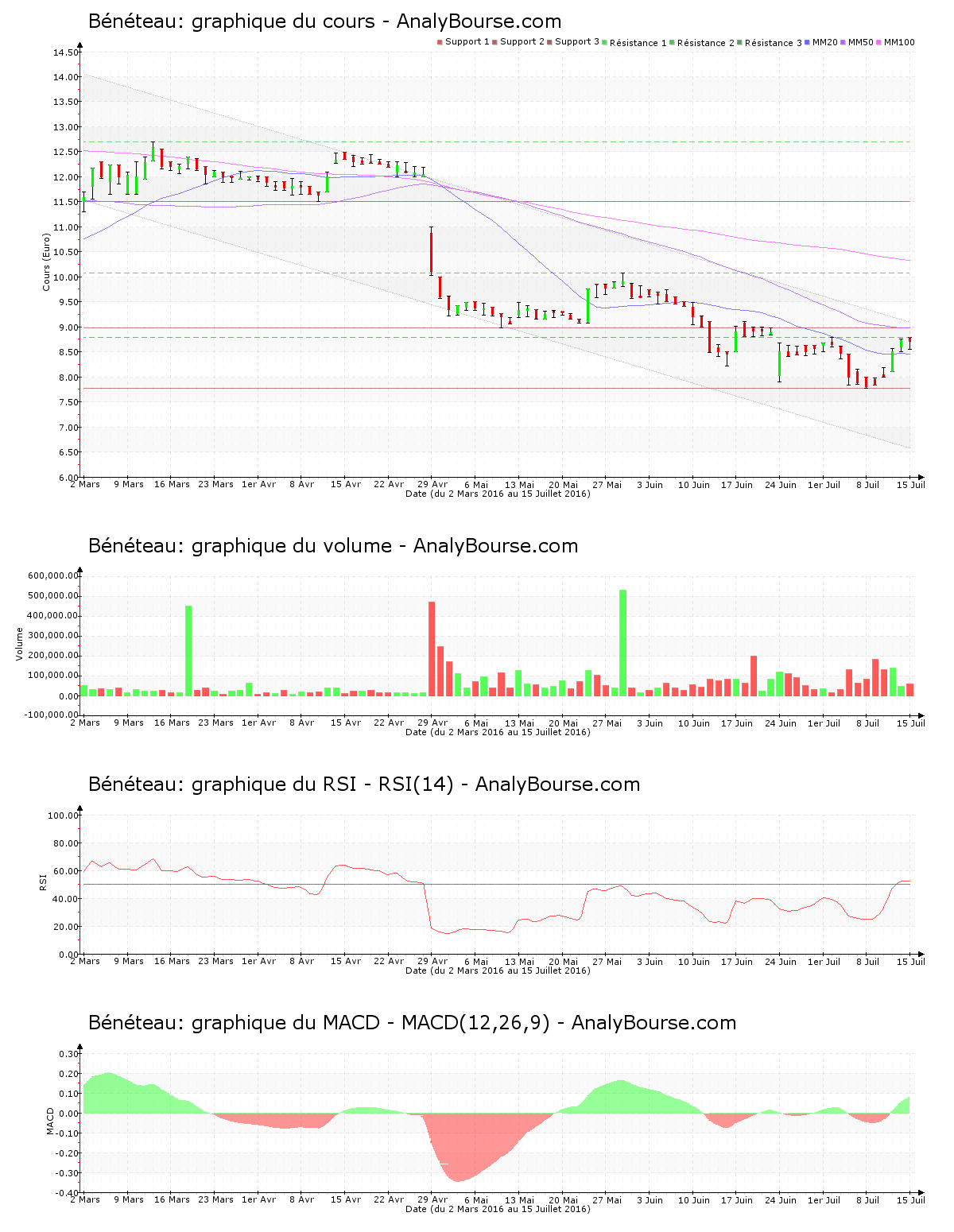Click '27 Mai' date on price chart
Screen dimensions: 954x1232
click(x=607, y=485)
